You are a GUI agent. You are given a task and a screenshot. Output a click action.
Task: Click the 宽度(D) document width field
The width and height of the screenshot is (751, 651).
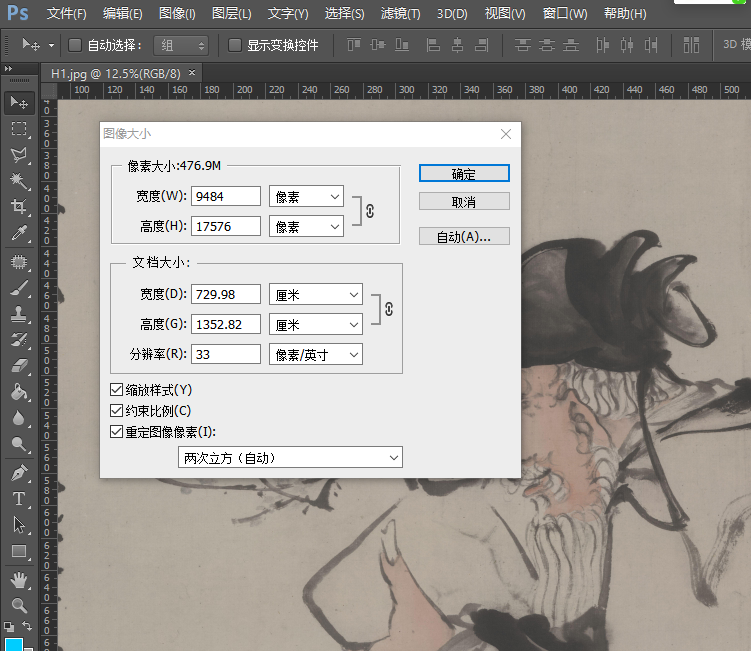(226, 295)
